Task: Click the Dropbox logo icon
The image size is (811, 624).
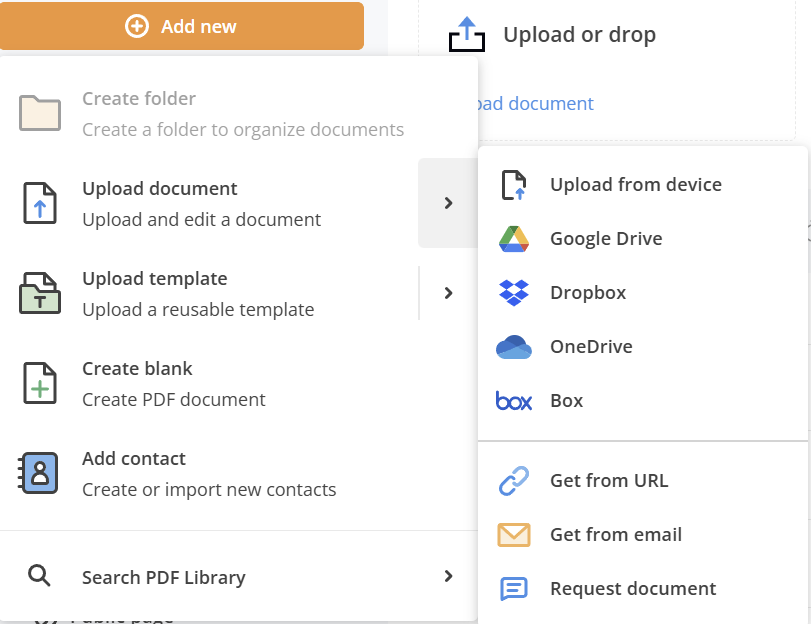Action: (x=514, y=293)
